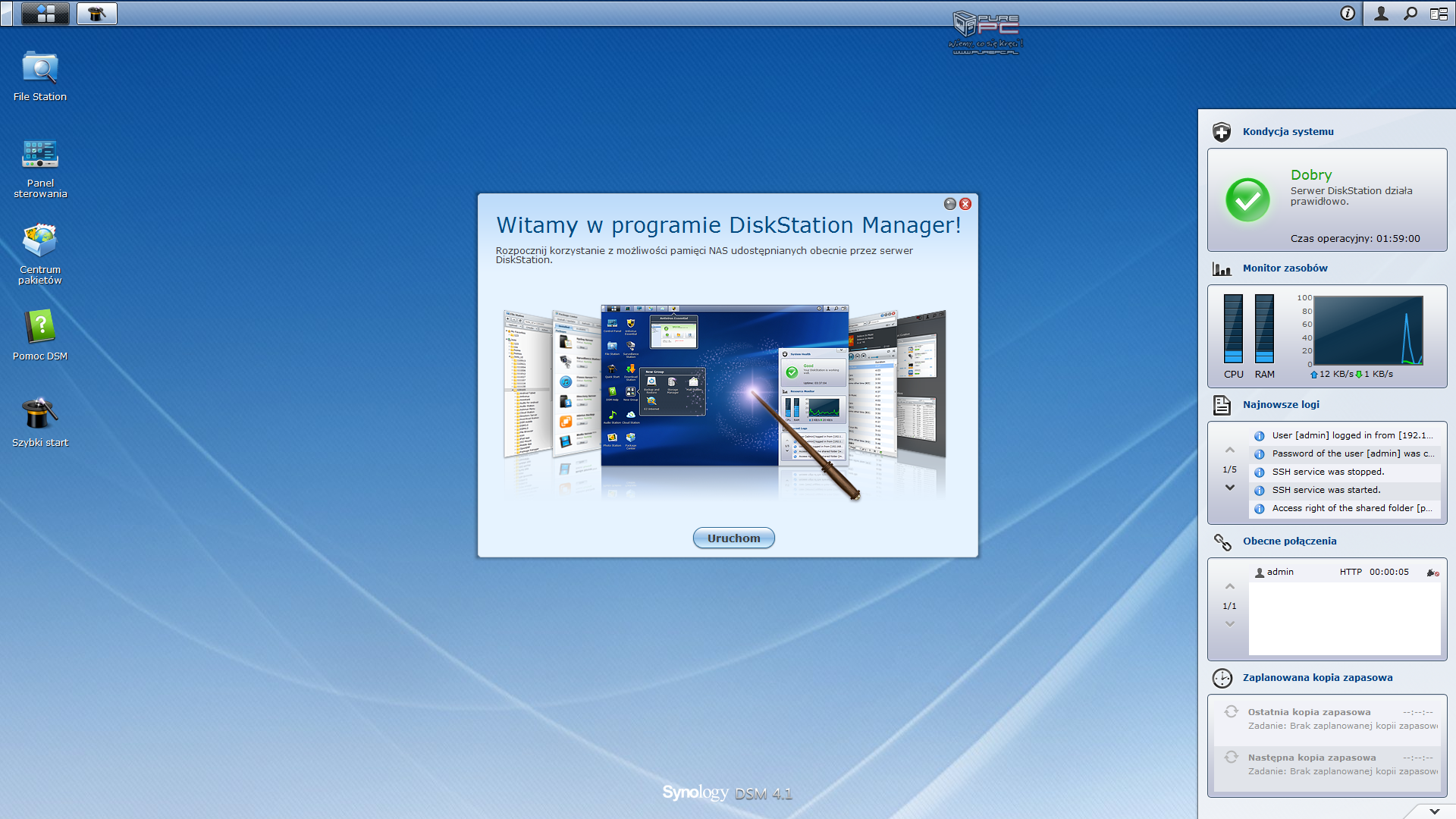This screenshot has width=1456, height=819.
Task: Open Najnowsze logi widget title
Action: coord(1281,405)
